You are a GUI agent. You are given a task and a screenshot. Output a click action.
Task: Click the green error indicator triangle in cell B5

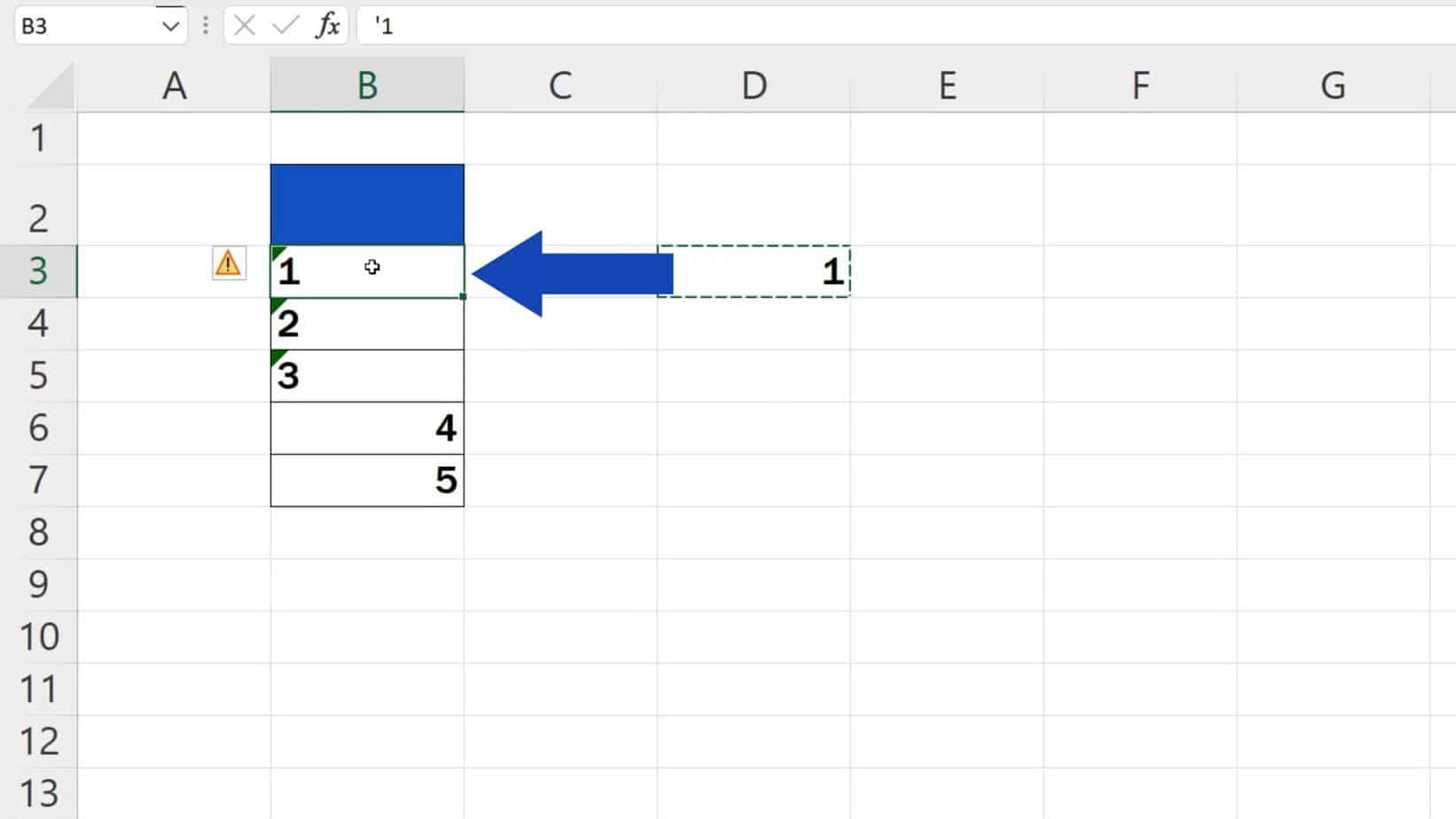[x=276, y=358]
